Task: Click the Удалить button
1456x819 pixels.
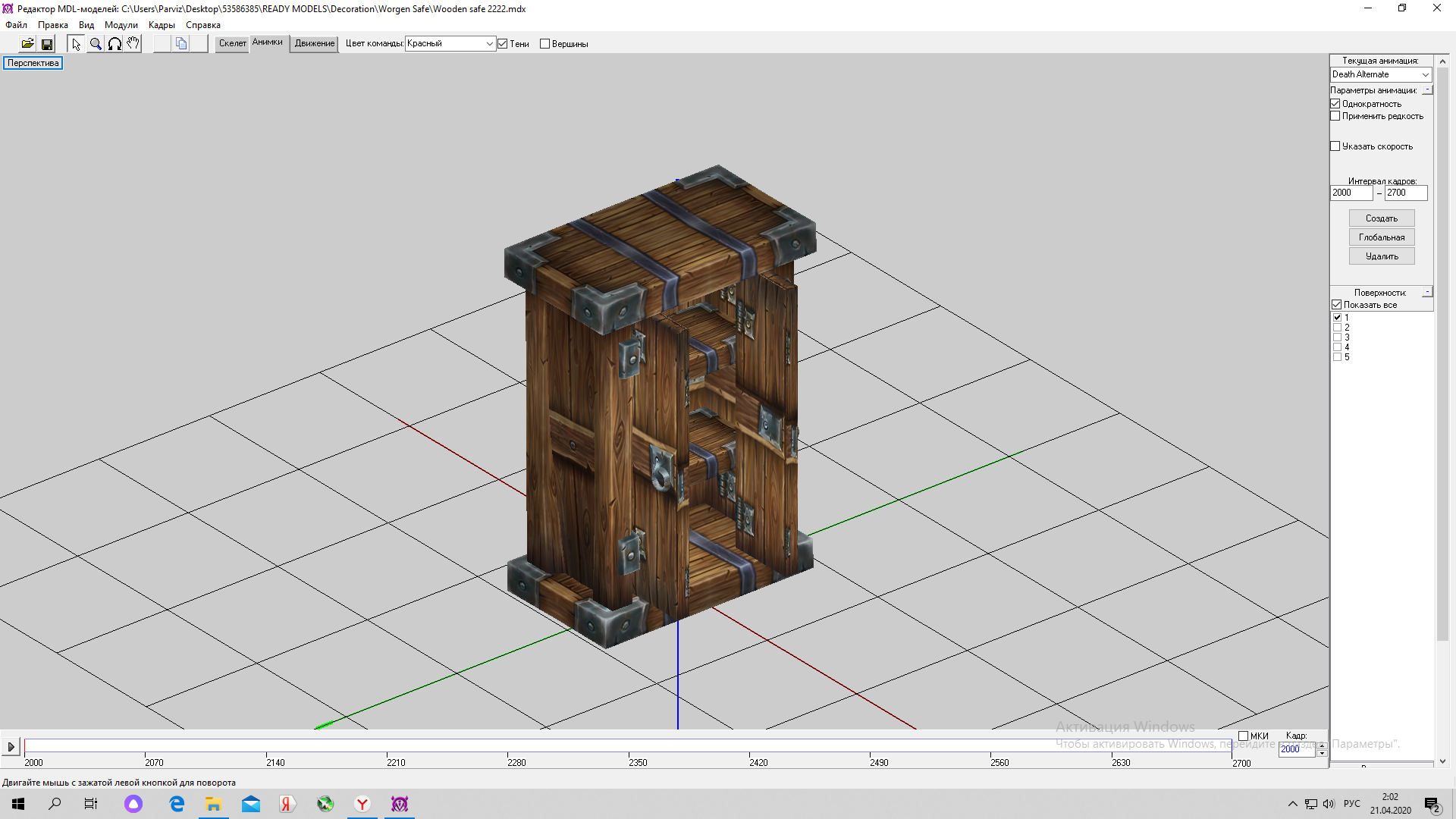Action: 1381,256
